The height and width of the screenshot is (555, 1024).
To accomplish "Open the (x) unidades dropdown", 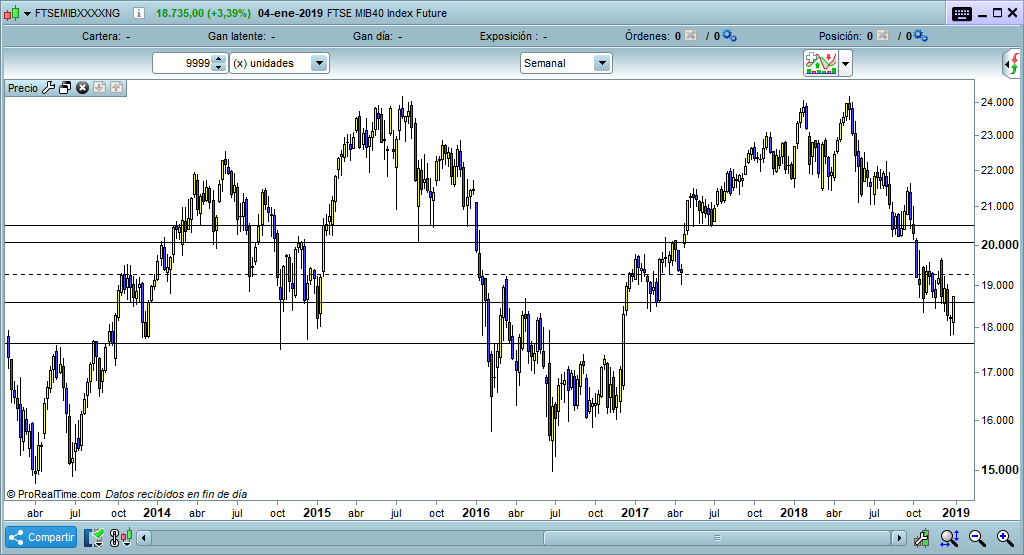I will point(319,63).
